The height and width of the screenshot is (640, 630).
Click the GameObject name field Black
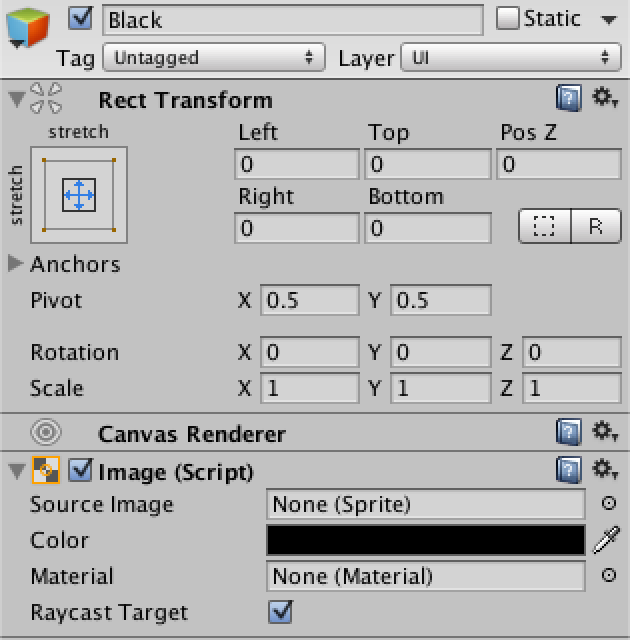coord(293,20)
